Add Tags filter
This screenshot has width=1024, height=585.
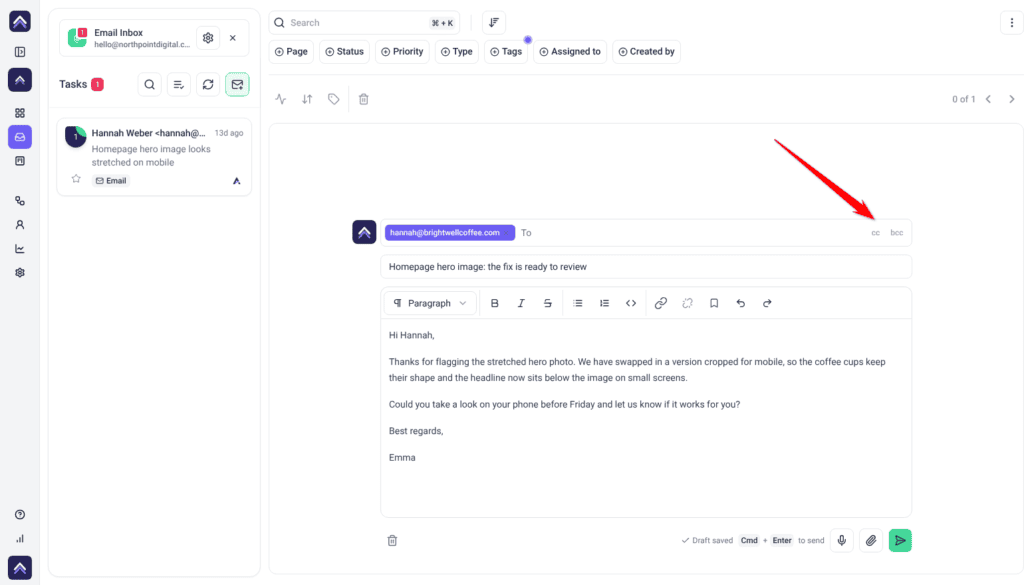tap(506, 52)
